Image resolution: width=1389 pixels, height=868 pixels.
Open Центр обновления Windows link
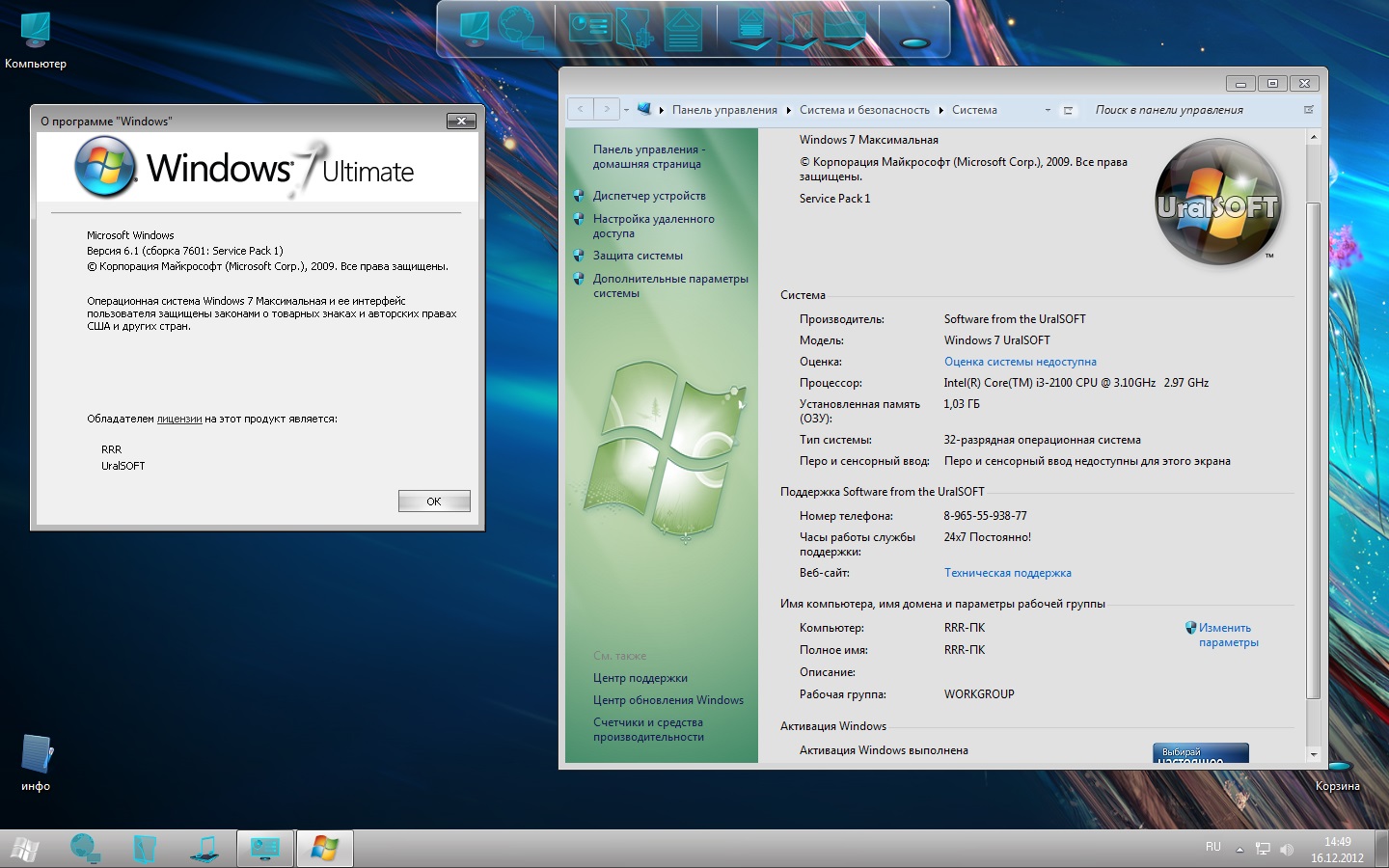[x=668, y=700]
